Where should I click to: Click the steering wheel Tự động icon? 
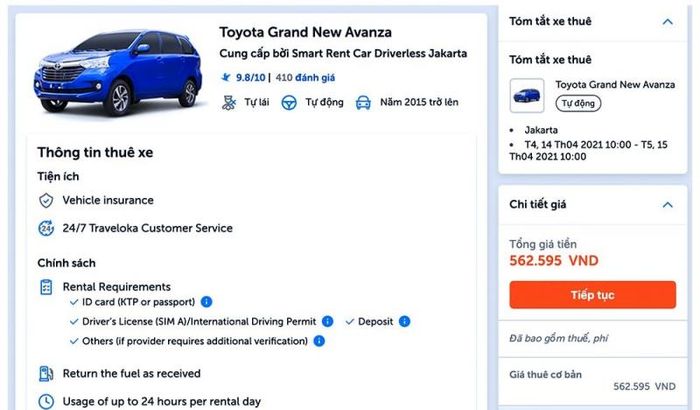coord(289,102)
